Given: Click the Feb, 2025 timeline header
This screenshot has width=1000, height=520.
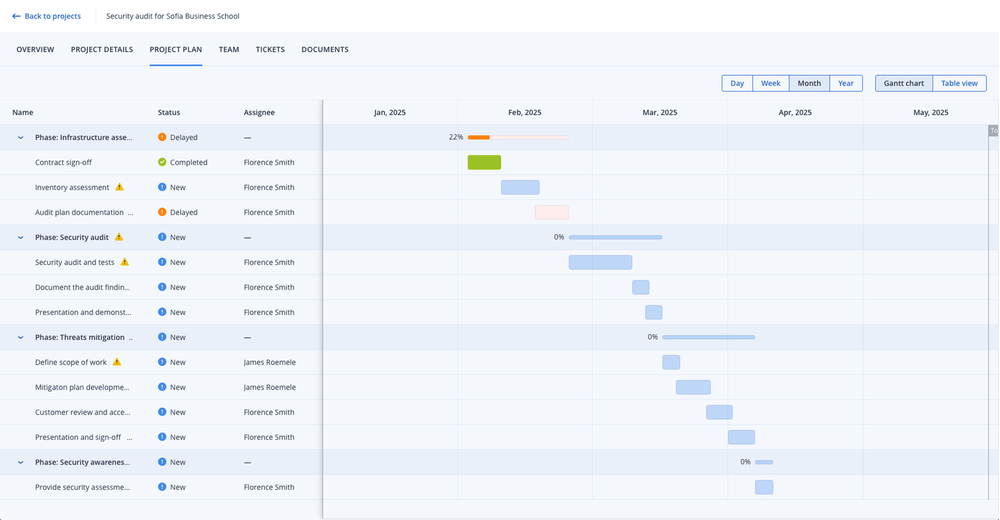Looking at the screenshot, I should [525, 112].
